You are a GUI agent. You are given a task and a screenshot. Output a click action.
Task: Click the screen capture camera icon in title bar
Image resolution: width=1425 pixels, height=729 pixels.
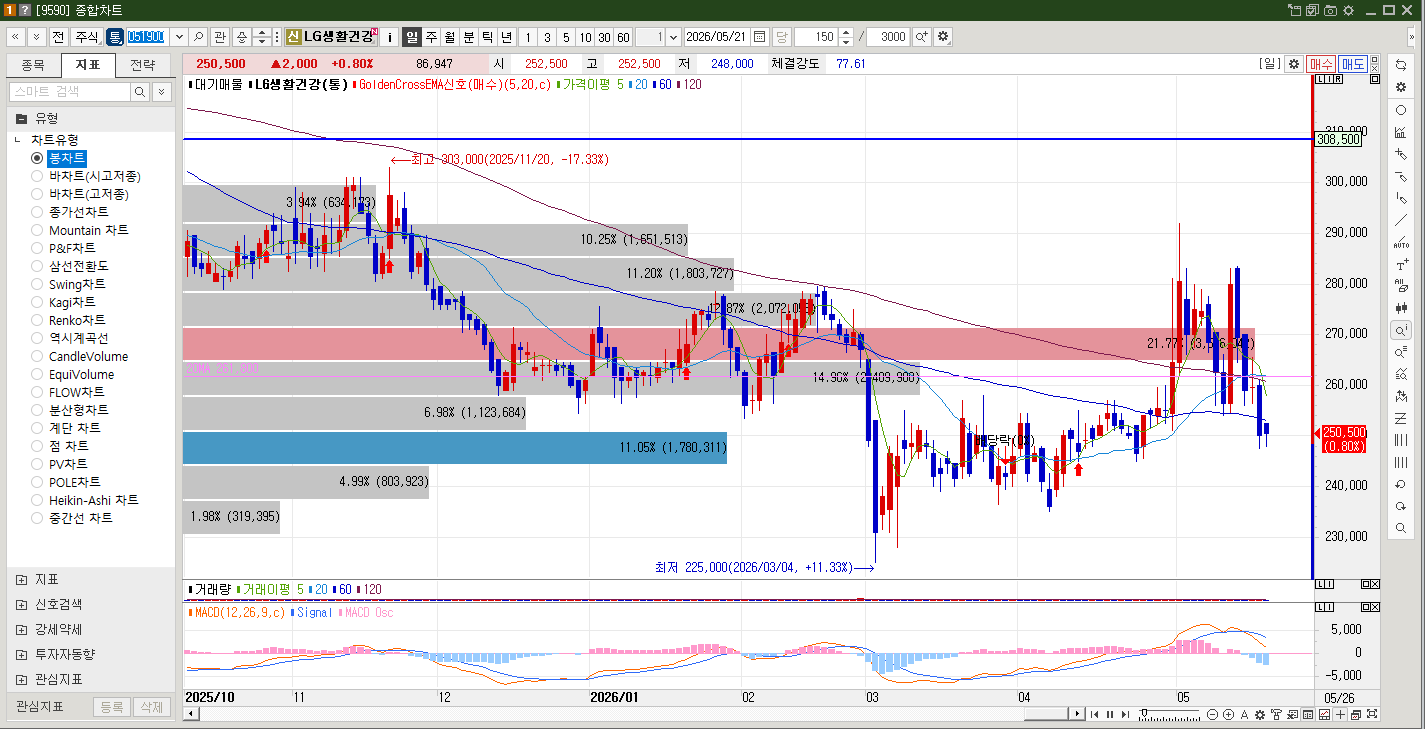click(x=1330, y=10)
